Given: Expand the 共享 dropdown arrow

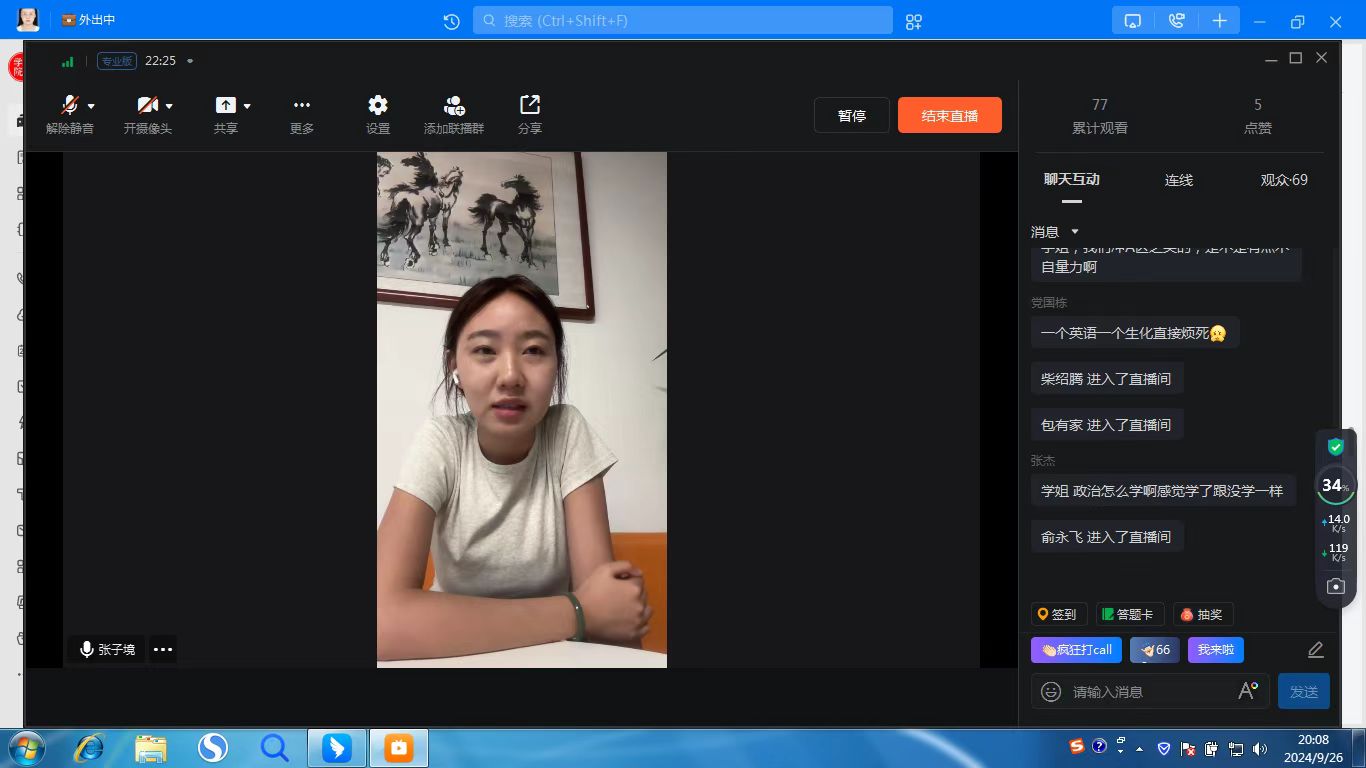Looking at the screenshot, I should coord(247,106).
